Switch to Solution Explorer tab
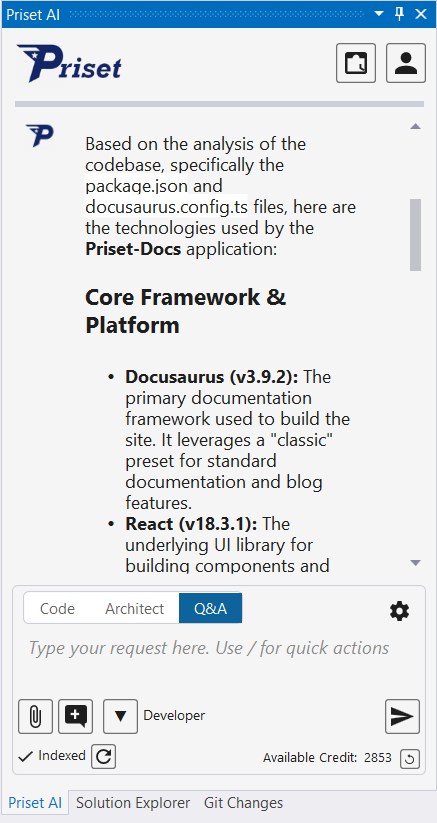The height and width of the screenshot is (823, 437). pos(133,803)
